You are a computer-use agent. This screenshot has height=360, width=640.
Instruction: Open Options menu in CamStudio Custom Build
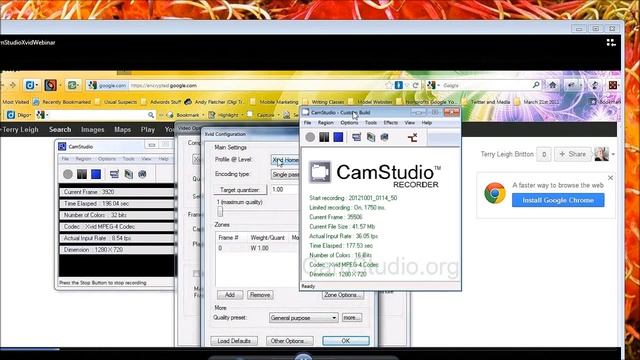[349, 122]
